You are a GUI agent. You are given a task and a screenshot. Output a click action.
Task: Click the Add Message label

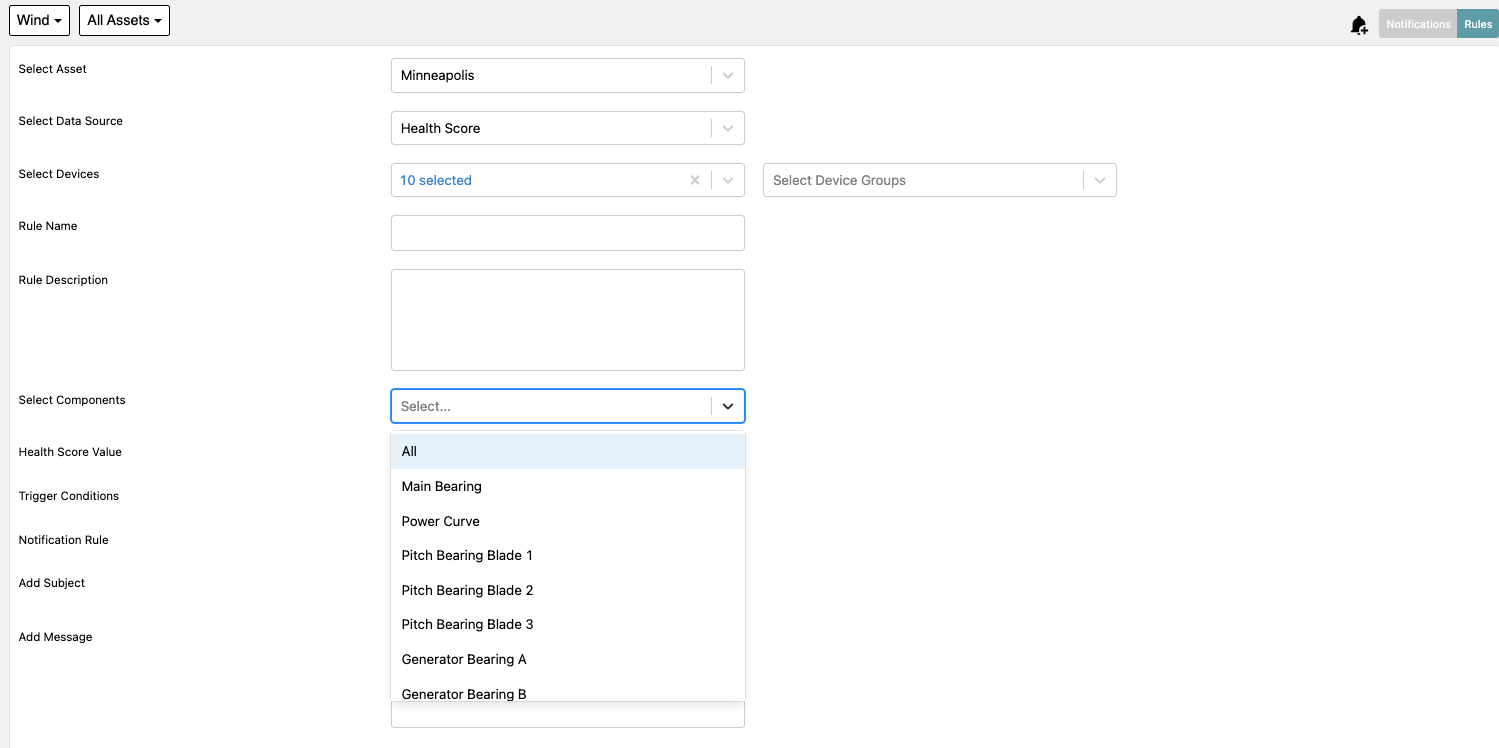pyautogui.click(x=56, y=637)
